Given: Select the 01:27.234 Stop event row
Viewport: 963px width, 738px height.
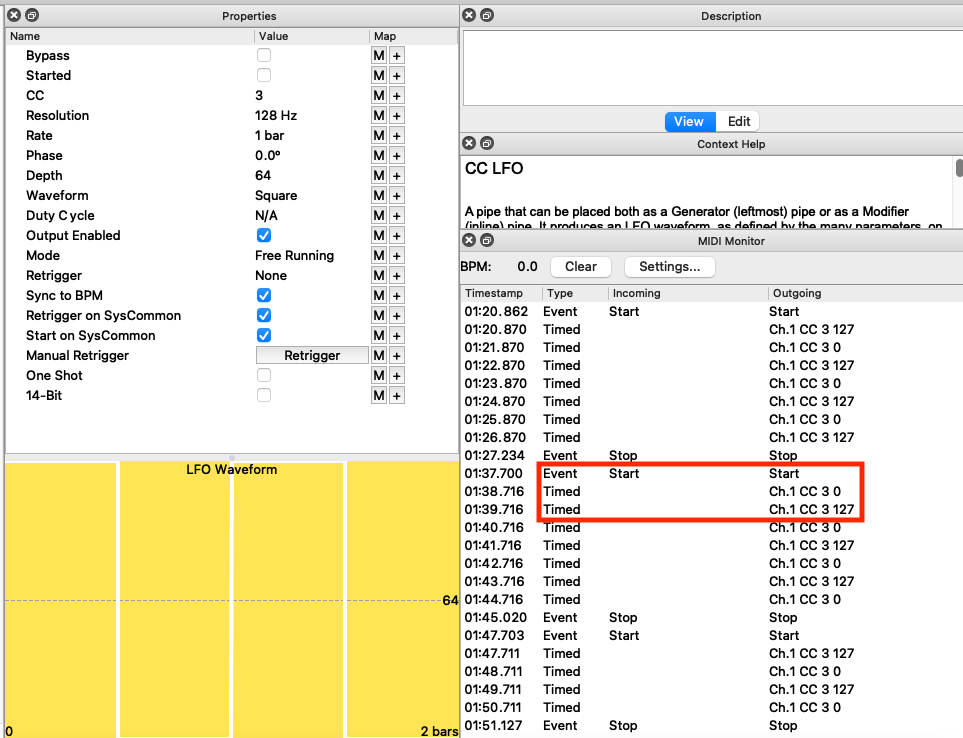Looking at the screenshot, I should pyautogui.click(x=711, y=456).
